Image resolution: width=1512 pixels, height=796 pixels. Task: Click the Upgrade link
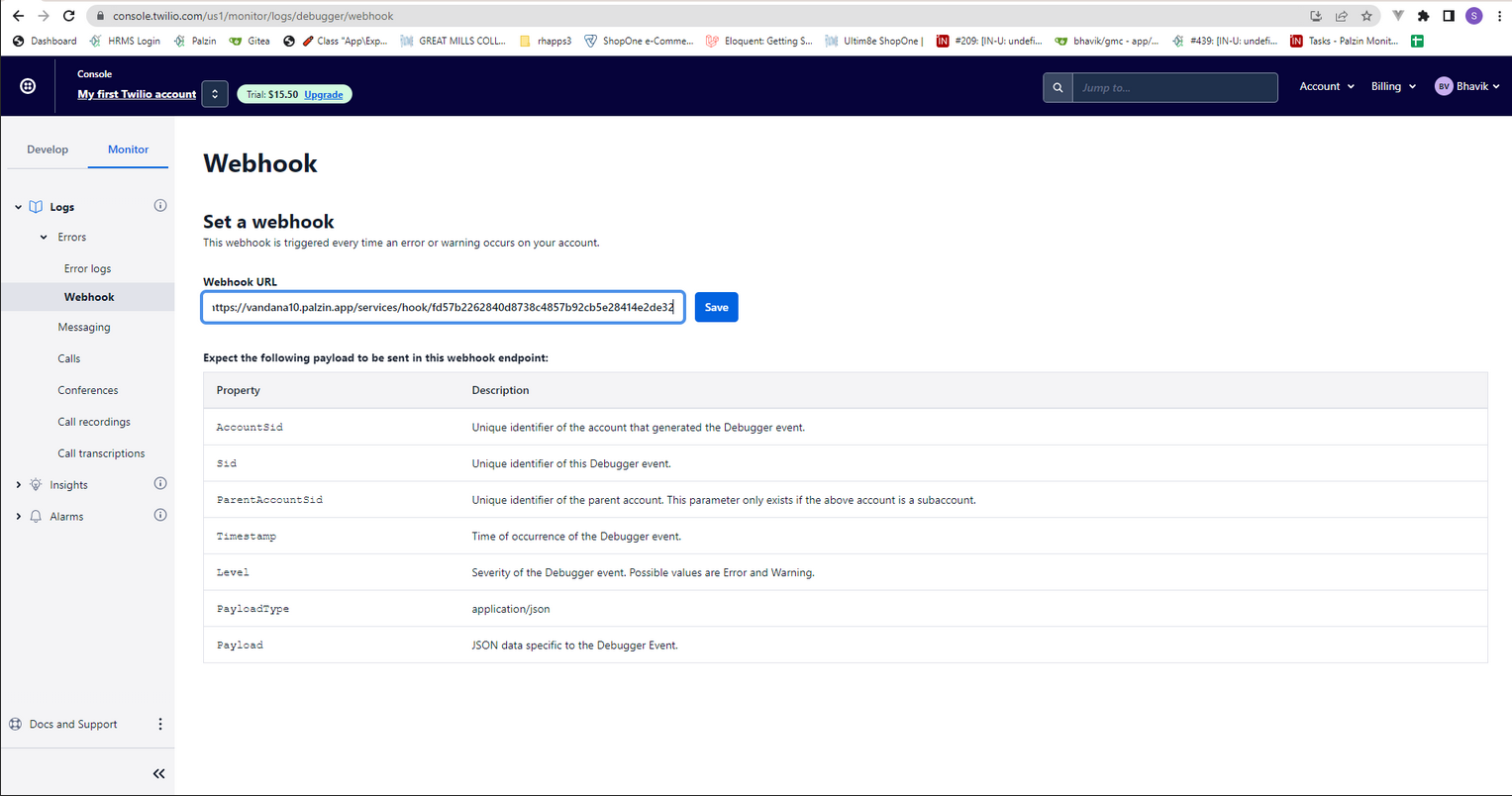point(324,94)
